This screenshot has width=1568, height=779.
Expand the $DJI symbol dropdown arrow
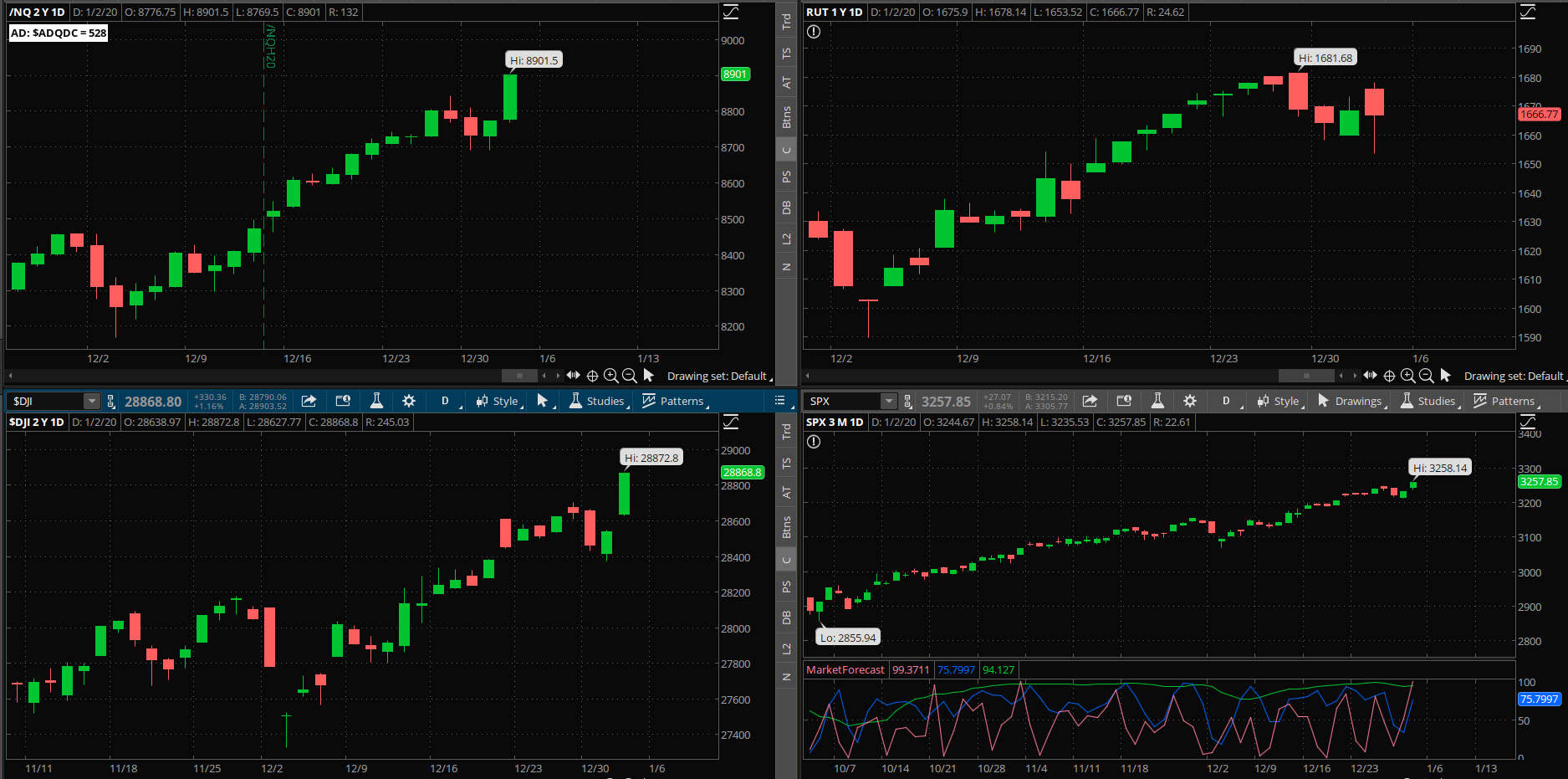point(92,402)
